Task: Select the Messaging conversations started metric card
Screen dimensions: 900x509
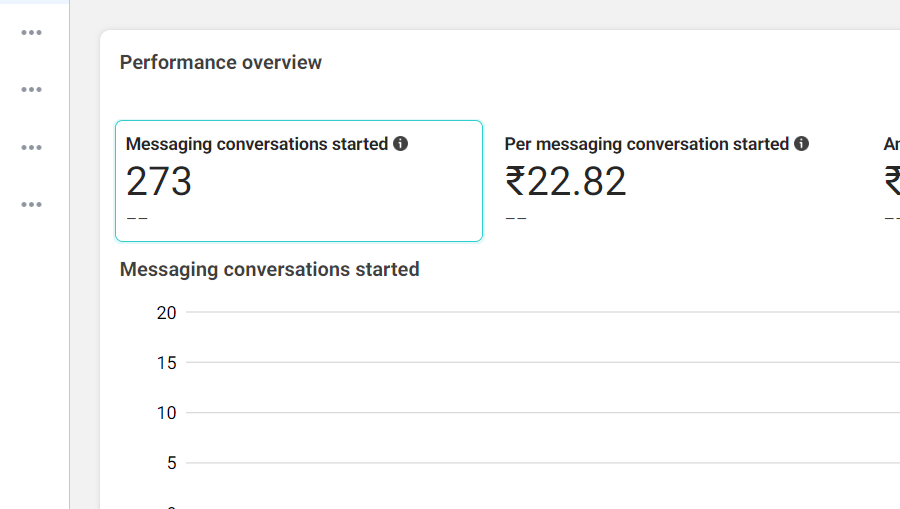Action: 298,181
